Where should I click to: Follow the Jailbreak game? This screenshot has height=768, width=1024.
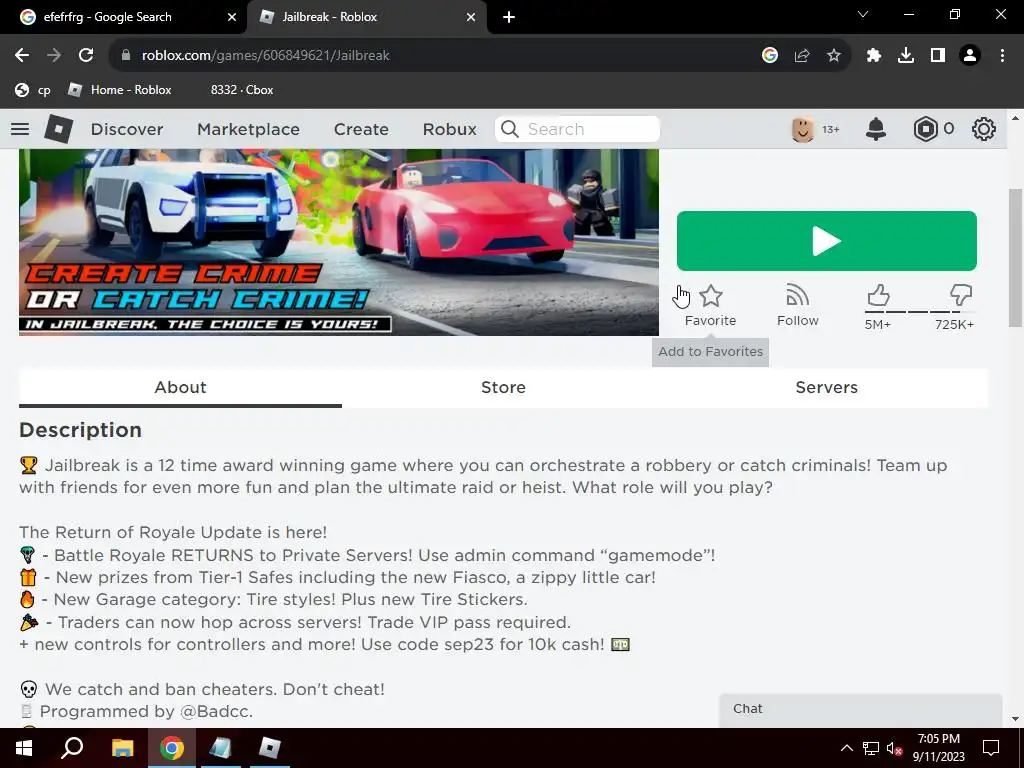tap(797, 306)
